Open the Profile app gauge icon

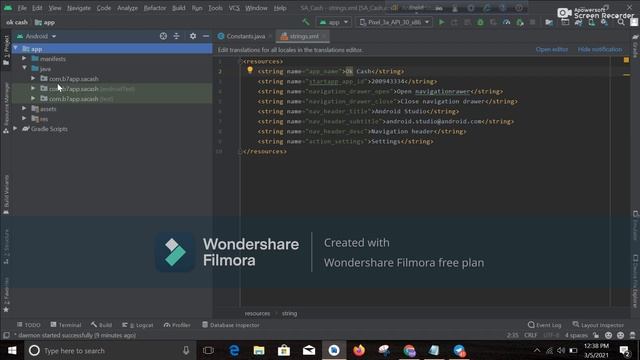[x=507, y=22]
